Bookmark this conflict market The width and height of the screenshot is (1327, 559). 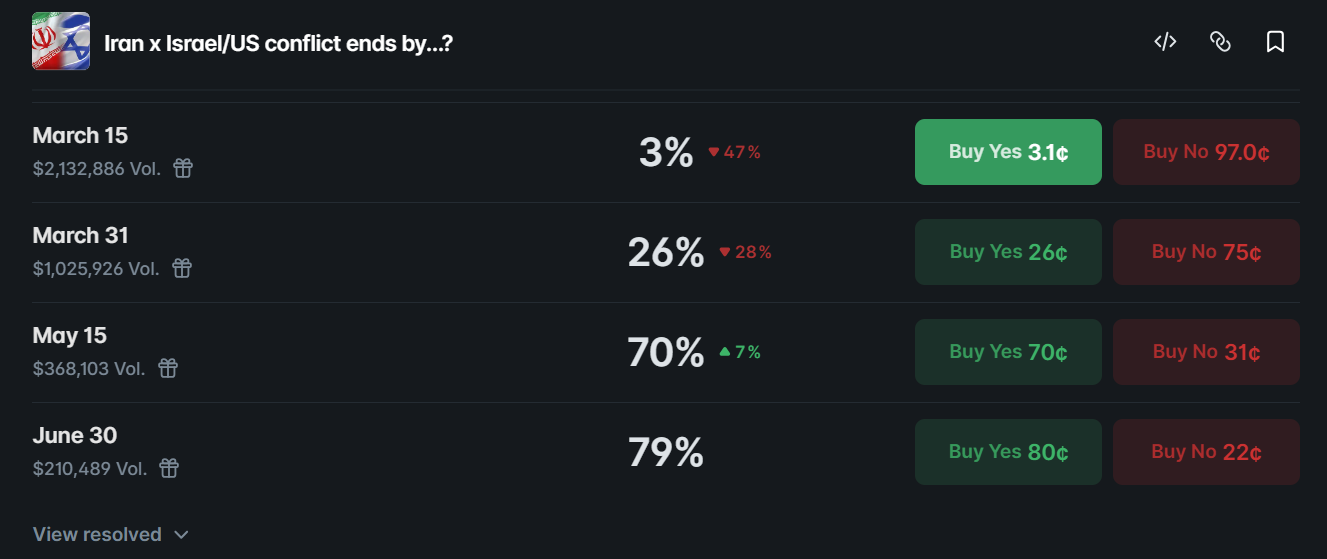[x=1275, y=42]
